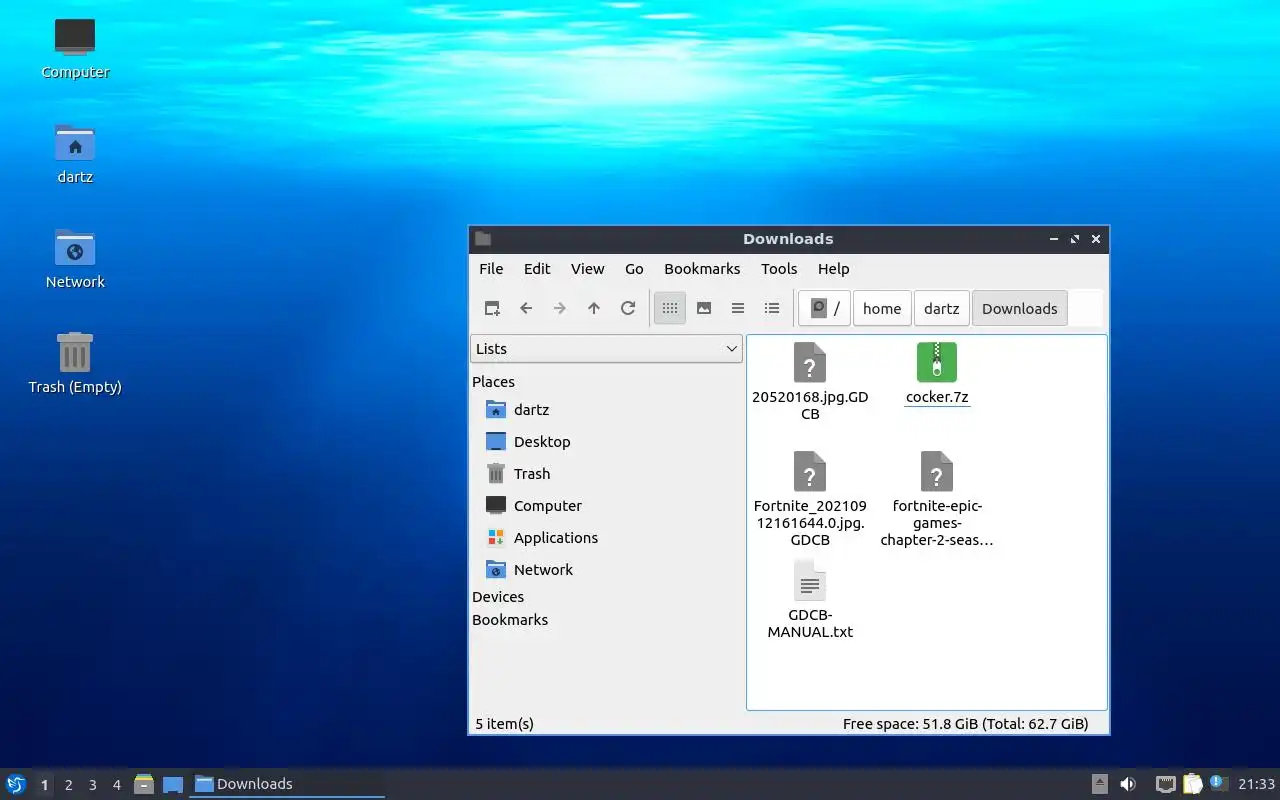Open the Tools menu
The height and width of the screenshot is (800, 1280).
[779, 269]
